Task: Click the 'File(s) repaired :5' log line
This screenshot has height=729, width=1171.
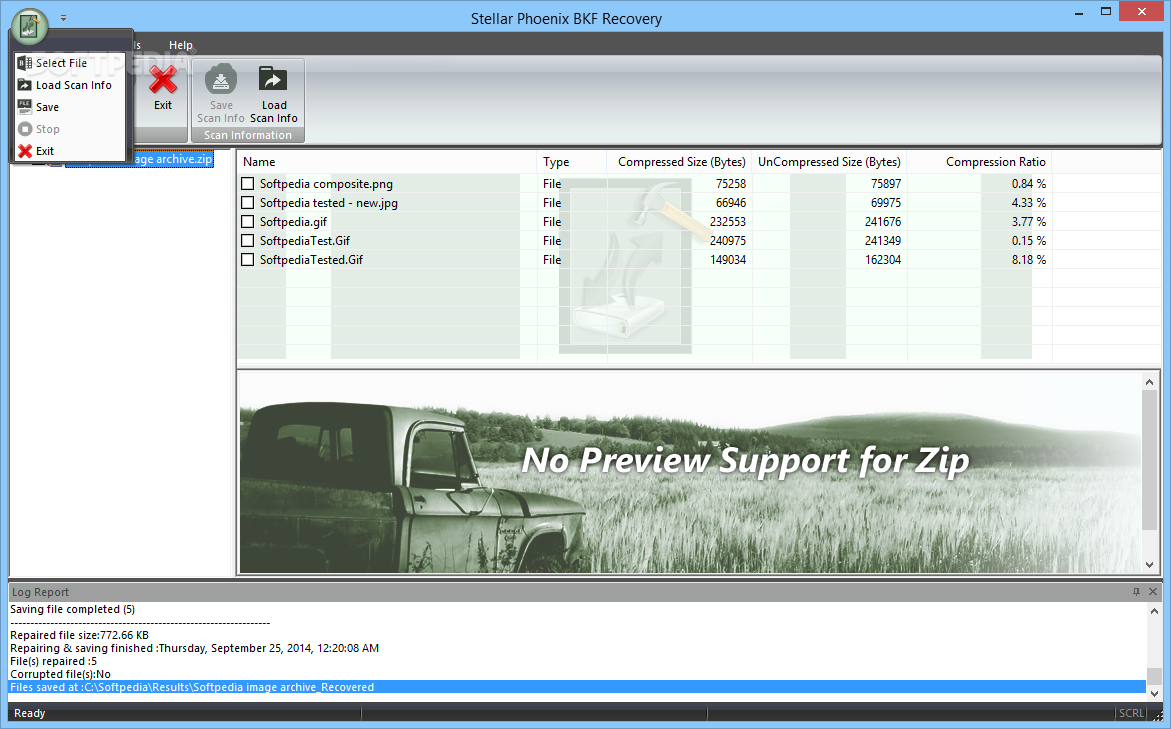Action: click(x=53, y=661)
